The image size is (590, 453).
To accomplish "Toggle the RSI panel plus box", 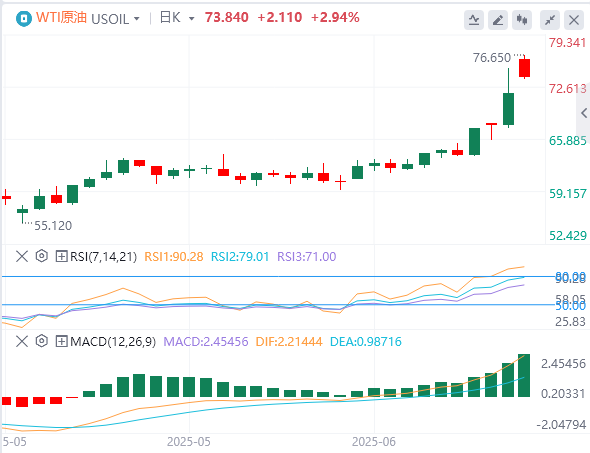I will click(61, 257).
